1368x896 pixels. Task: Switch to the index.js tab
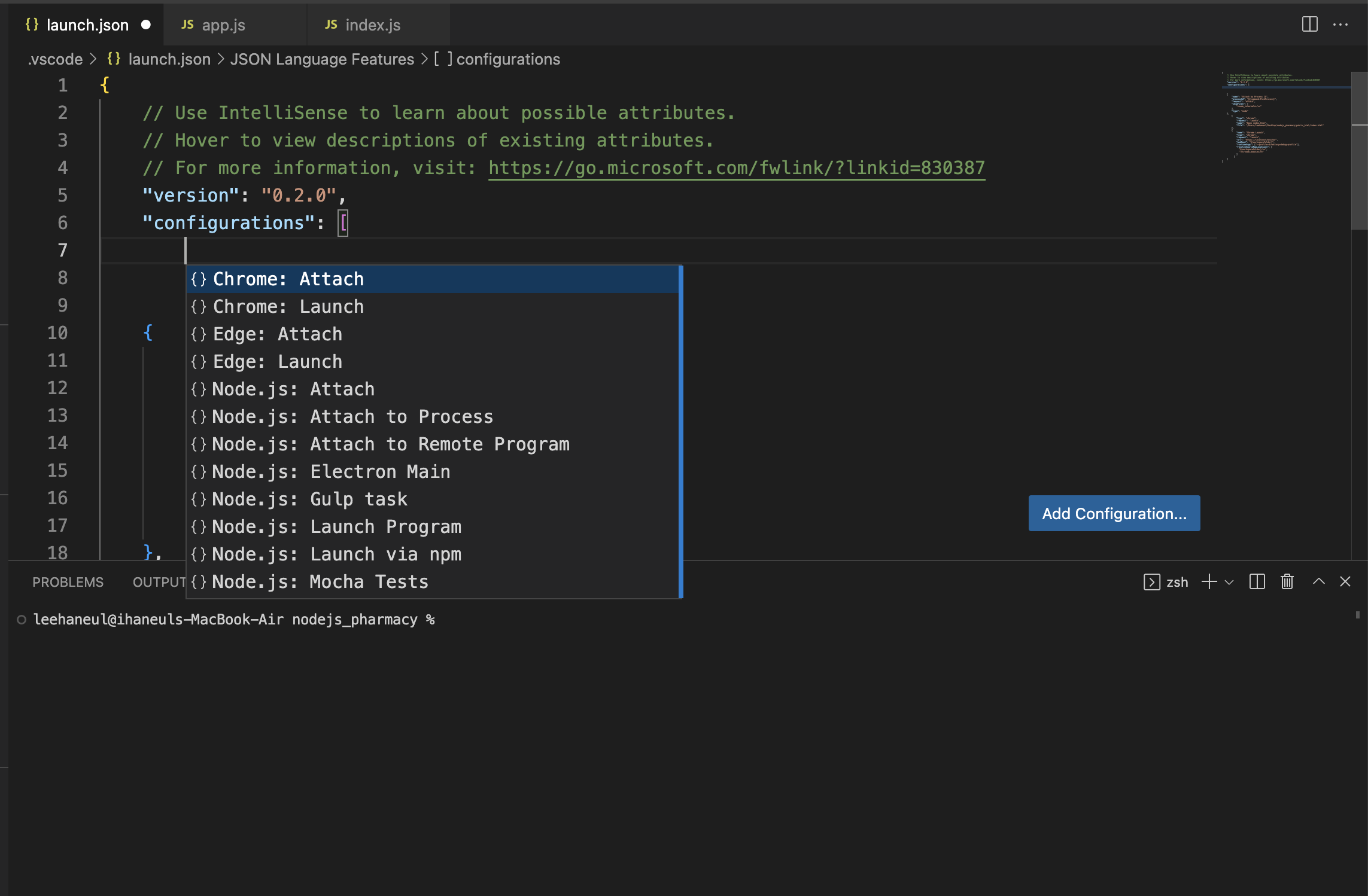379,25
